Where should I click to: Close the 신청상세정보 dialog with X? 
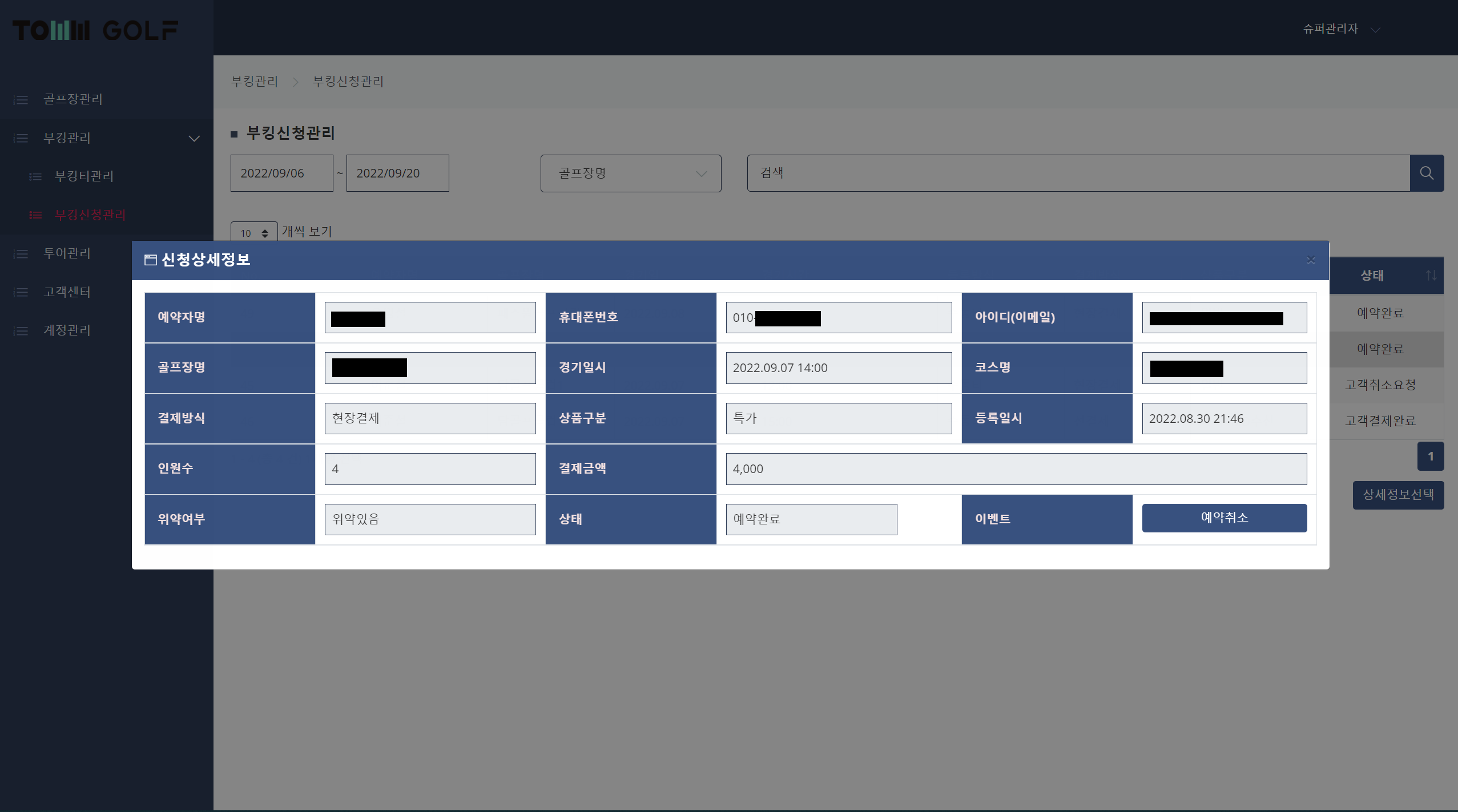[1311, 260]
